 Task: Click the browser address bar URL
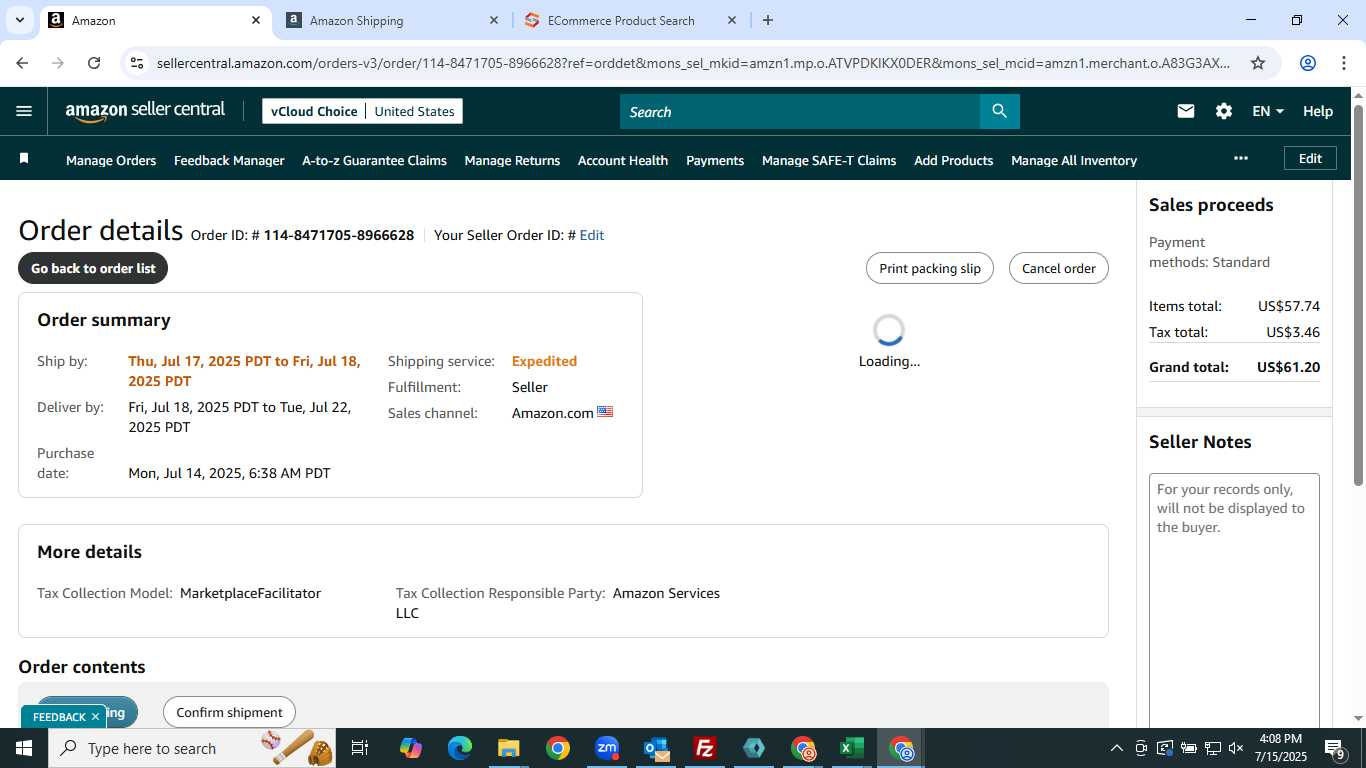[693, 63]
